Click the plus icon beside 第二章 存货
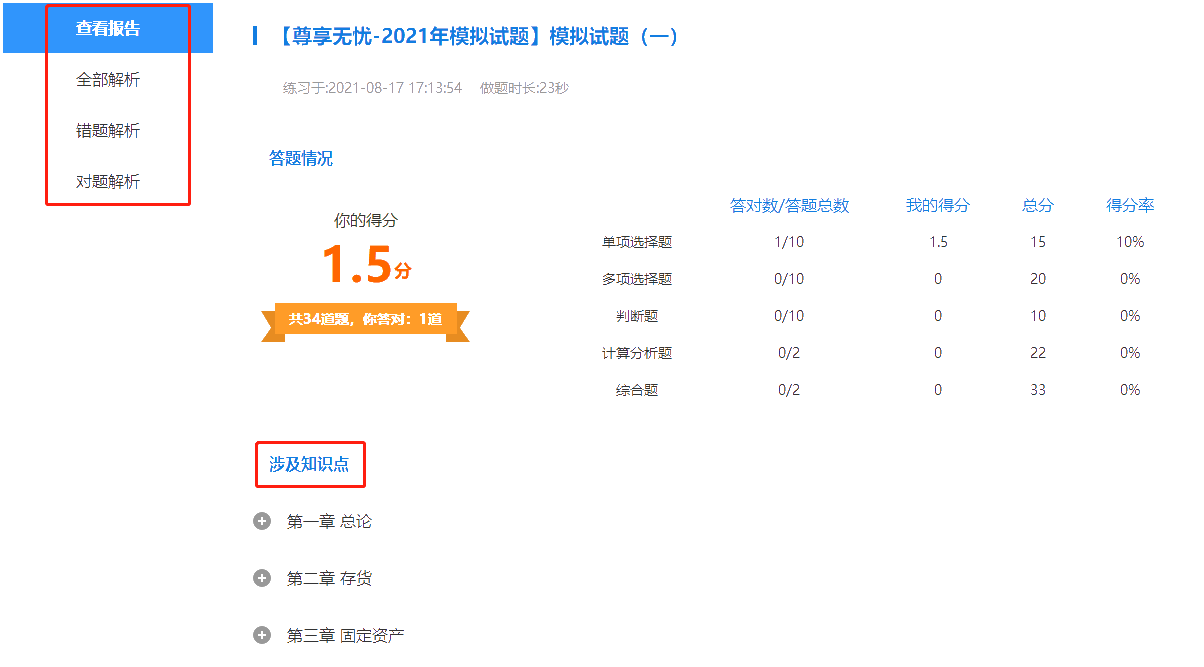The image size is (1204, 667). tap(262, 577)
